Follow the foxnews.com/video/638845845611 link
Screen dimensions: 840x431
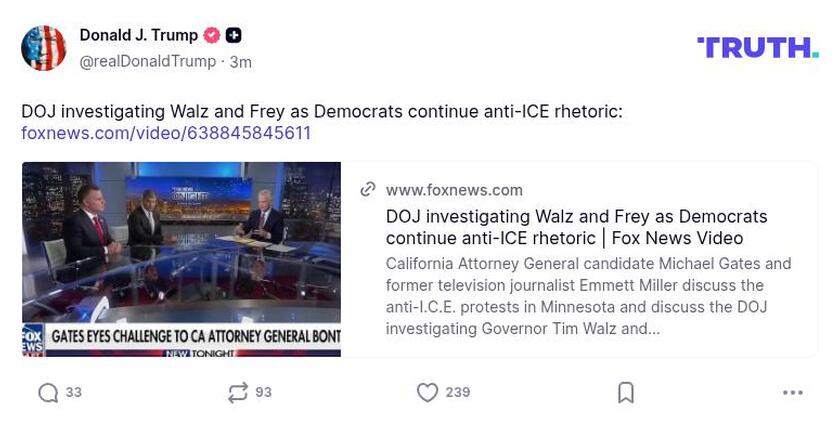click(x=166, y=133)
